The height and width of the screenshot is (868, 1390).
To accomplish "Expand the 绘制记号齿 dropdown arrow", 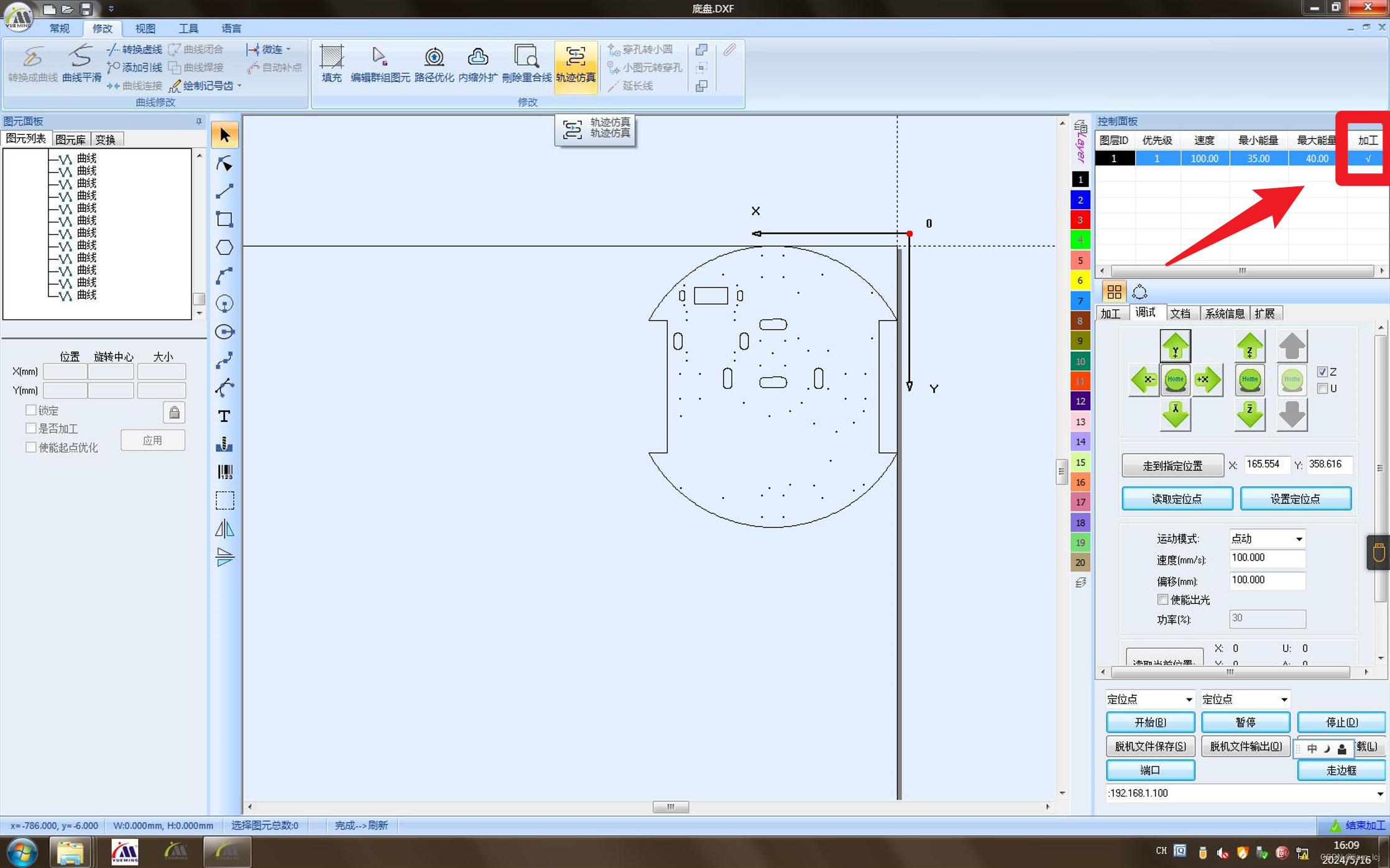I will pos(239,86).
